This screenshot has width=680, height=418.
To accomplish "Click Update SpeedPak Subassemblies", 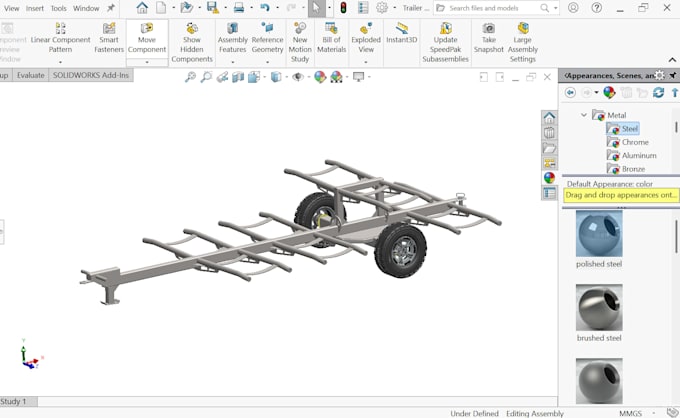I will (x=445, y=42).
